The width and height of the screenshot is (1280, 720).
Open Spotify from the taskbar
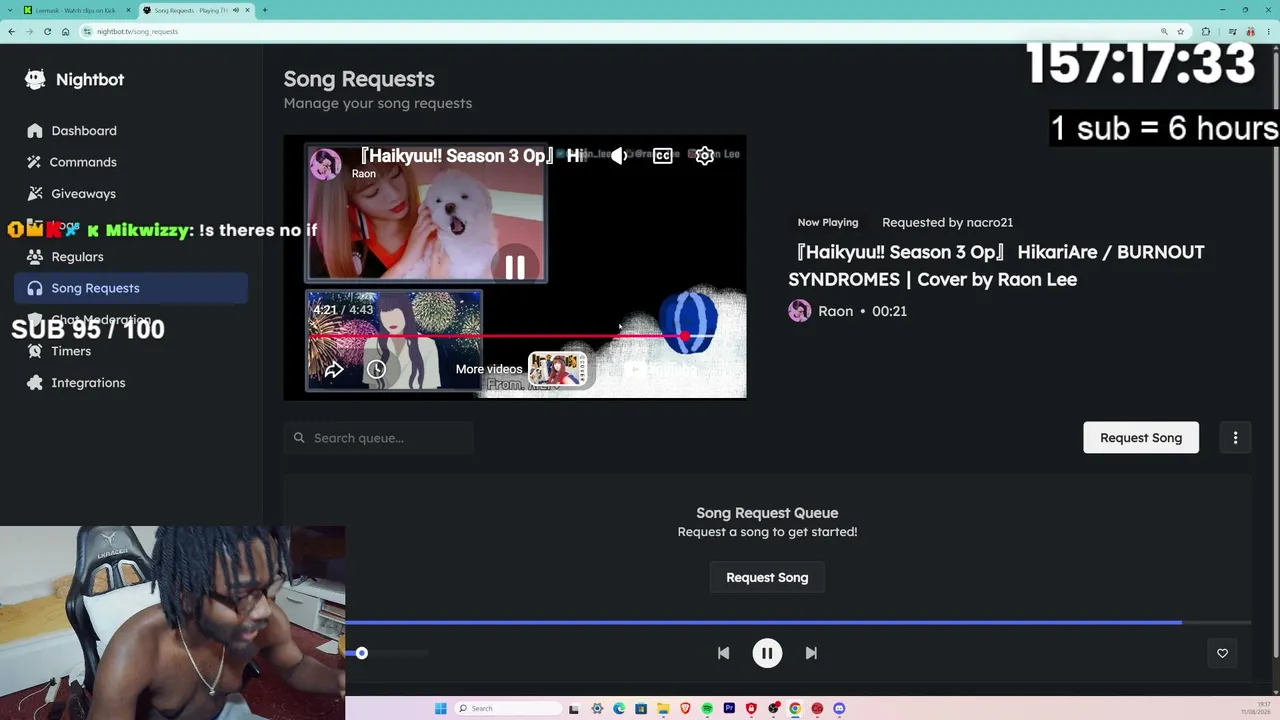pyautogui.click(x=707, y=709)
